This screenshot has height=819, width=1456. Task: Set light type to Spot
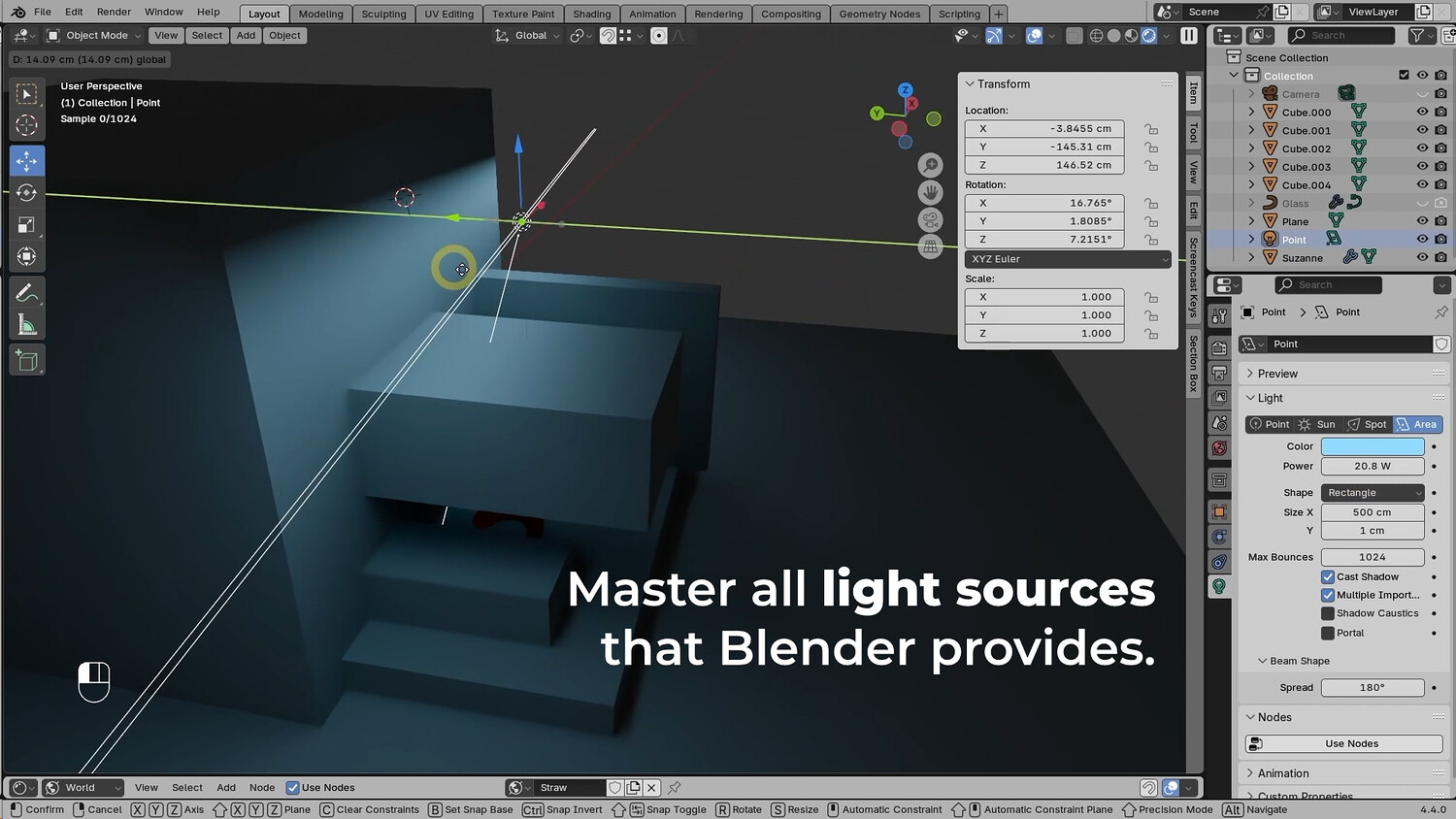(x=1367, y=425)
